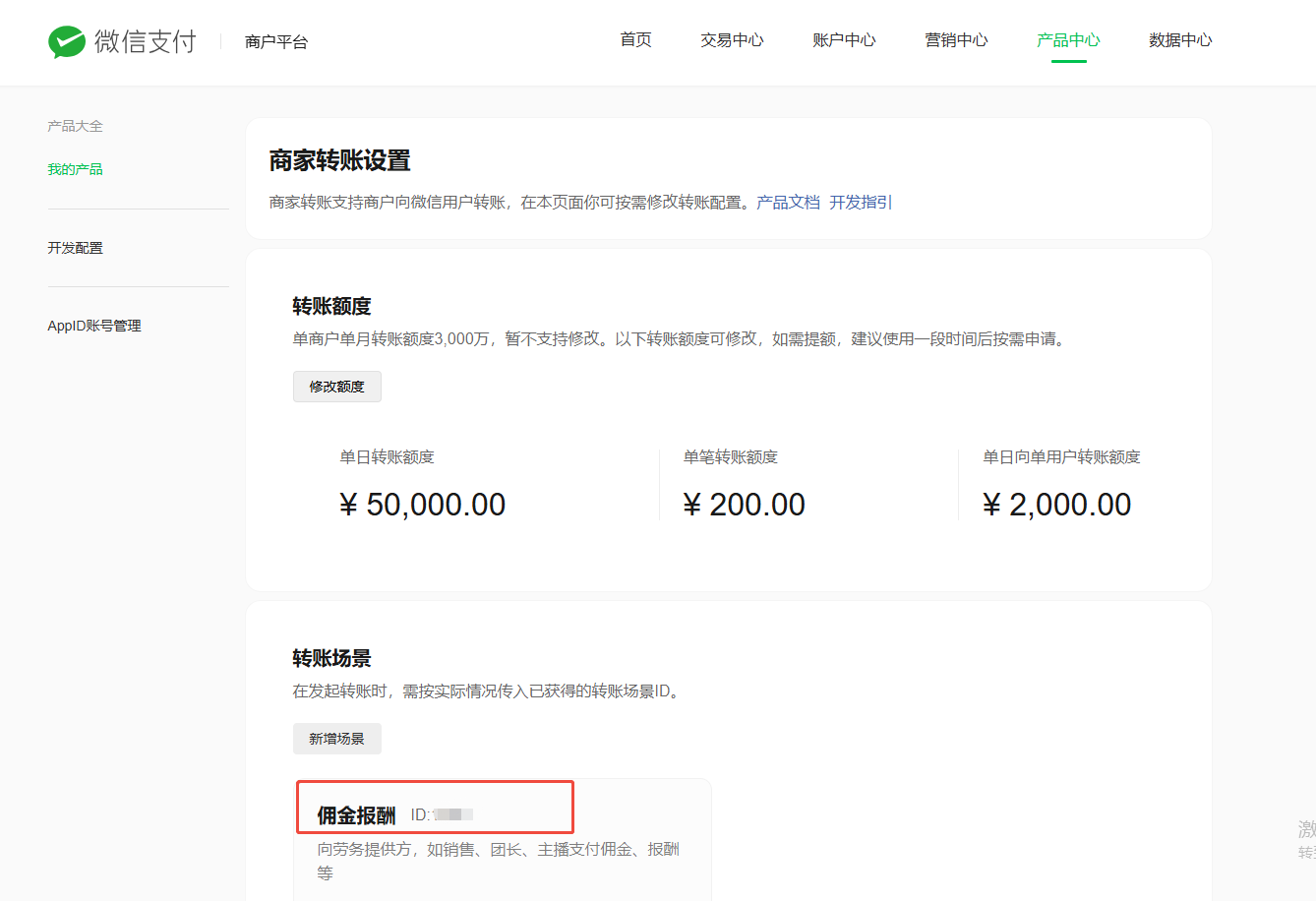Select 我的产品 in the left sidebar

pos(75,169)
